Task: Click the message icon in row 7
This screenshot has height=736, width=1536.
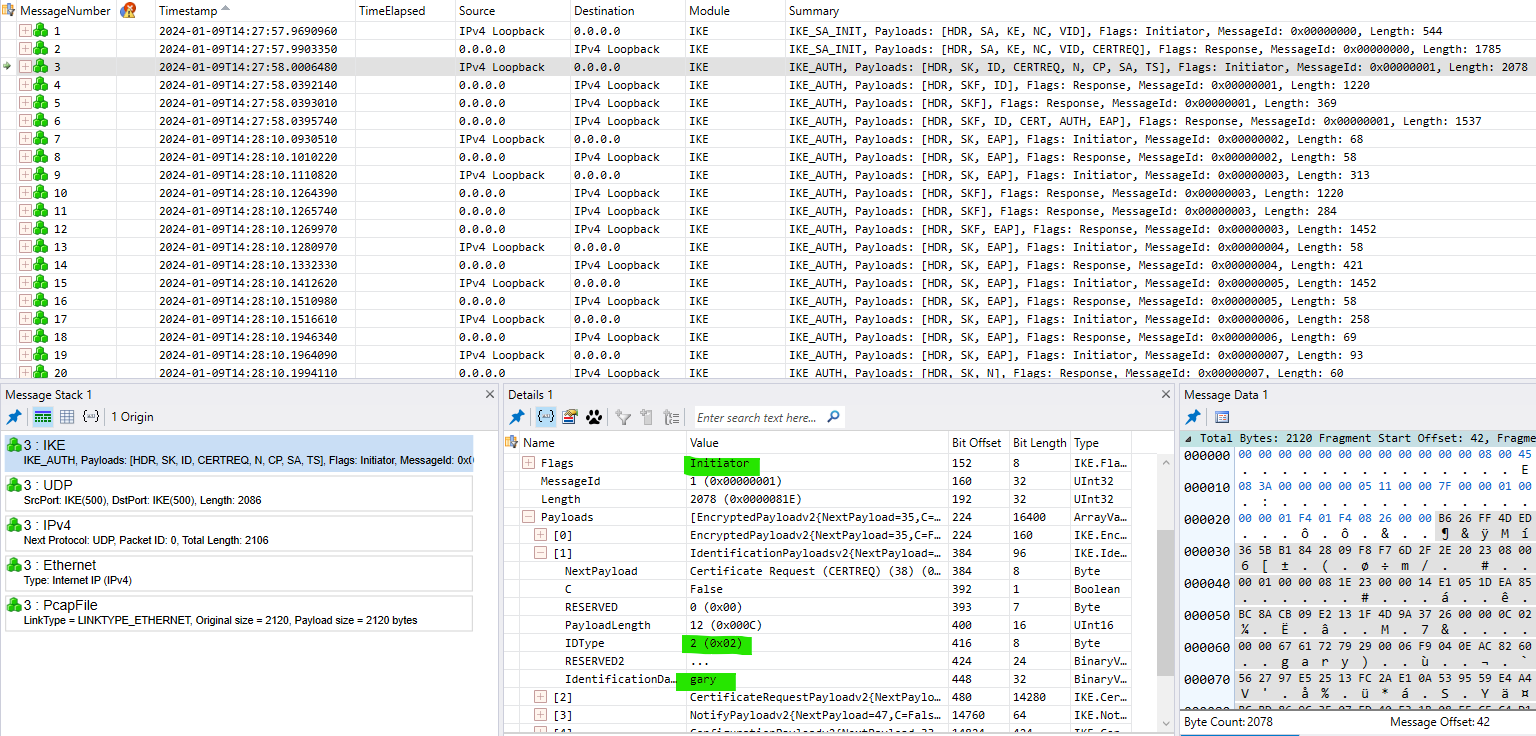Action: pyautogui.click(x=41, y=139)
